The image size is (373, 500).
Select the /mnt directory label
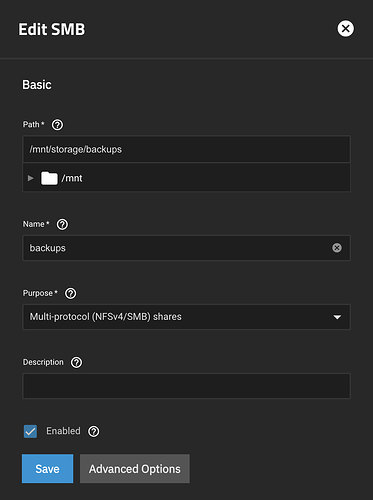pos(72,178)
